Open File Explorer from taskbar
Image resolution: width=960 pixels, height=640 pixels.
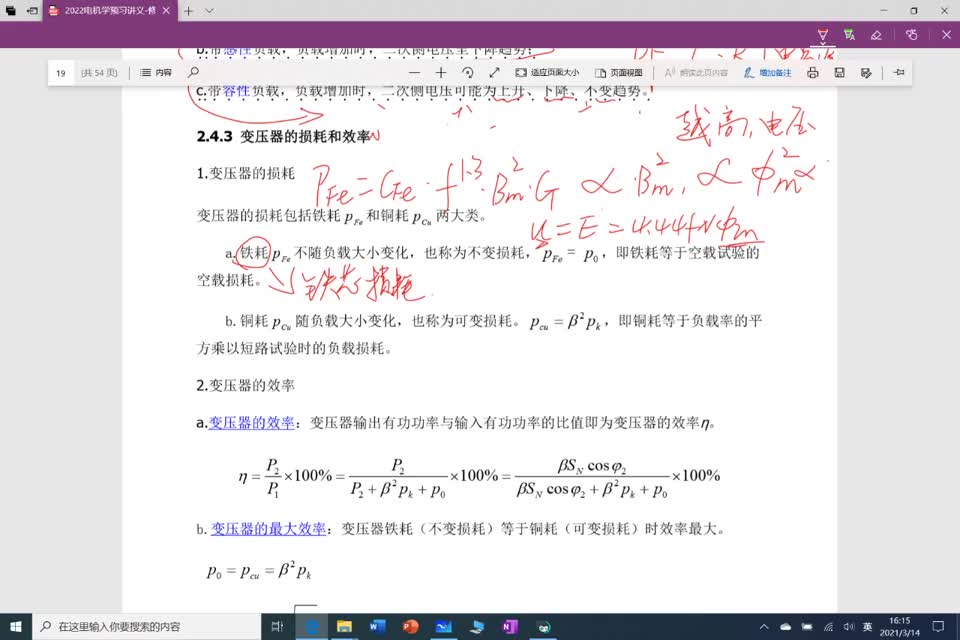(345, 627)
